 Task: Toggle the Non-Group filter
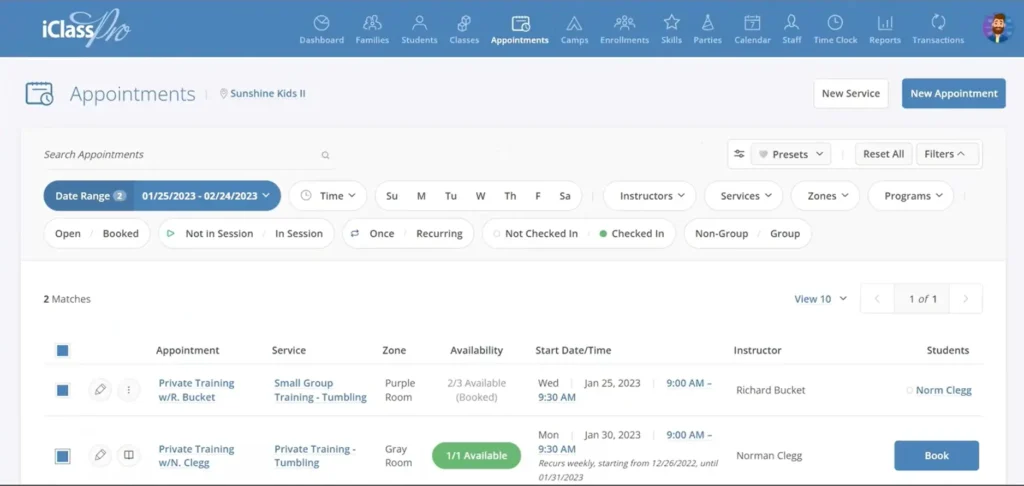point(721,233)
